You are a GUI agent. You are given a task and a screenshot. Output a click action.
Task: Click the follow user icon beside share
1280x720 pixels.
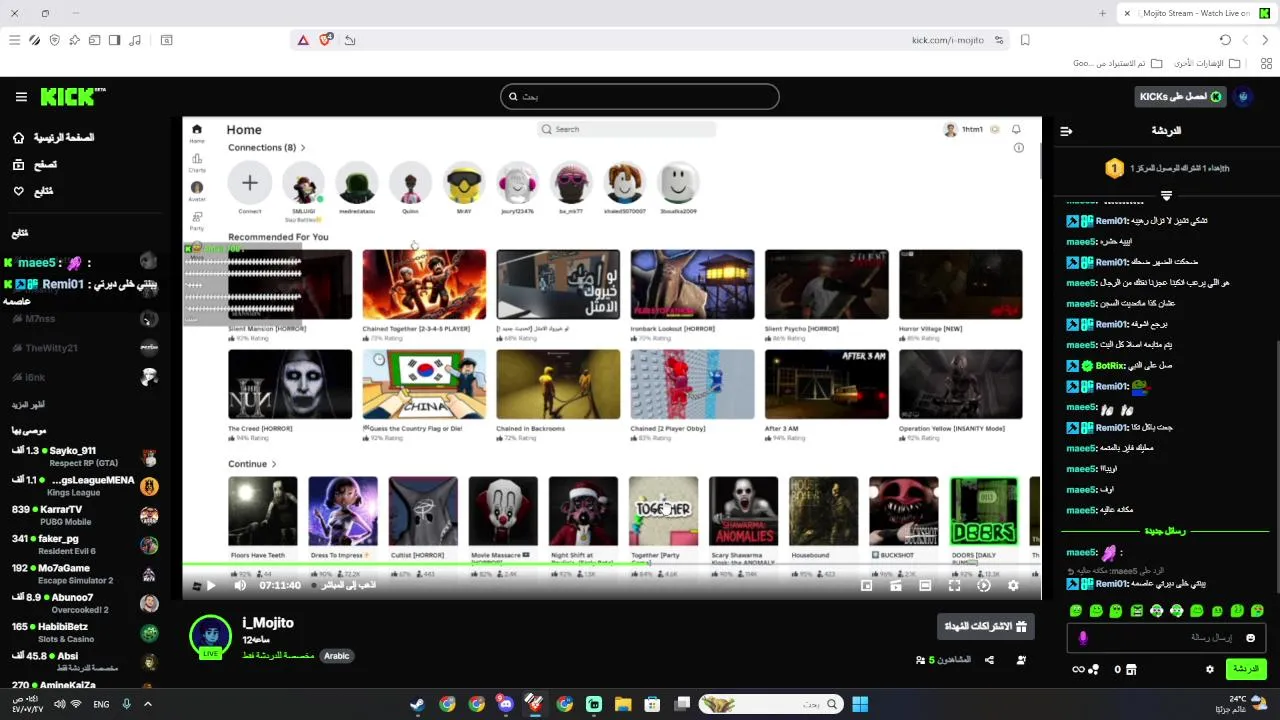[1021, 660]
